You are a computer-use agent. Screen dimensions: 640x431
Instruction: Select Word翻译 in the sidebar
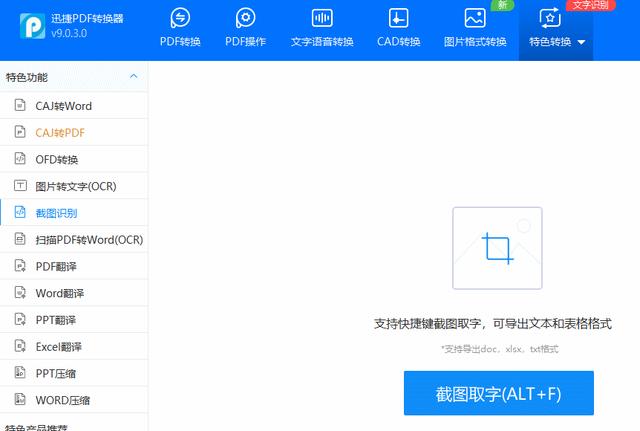click(74, 293)
